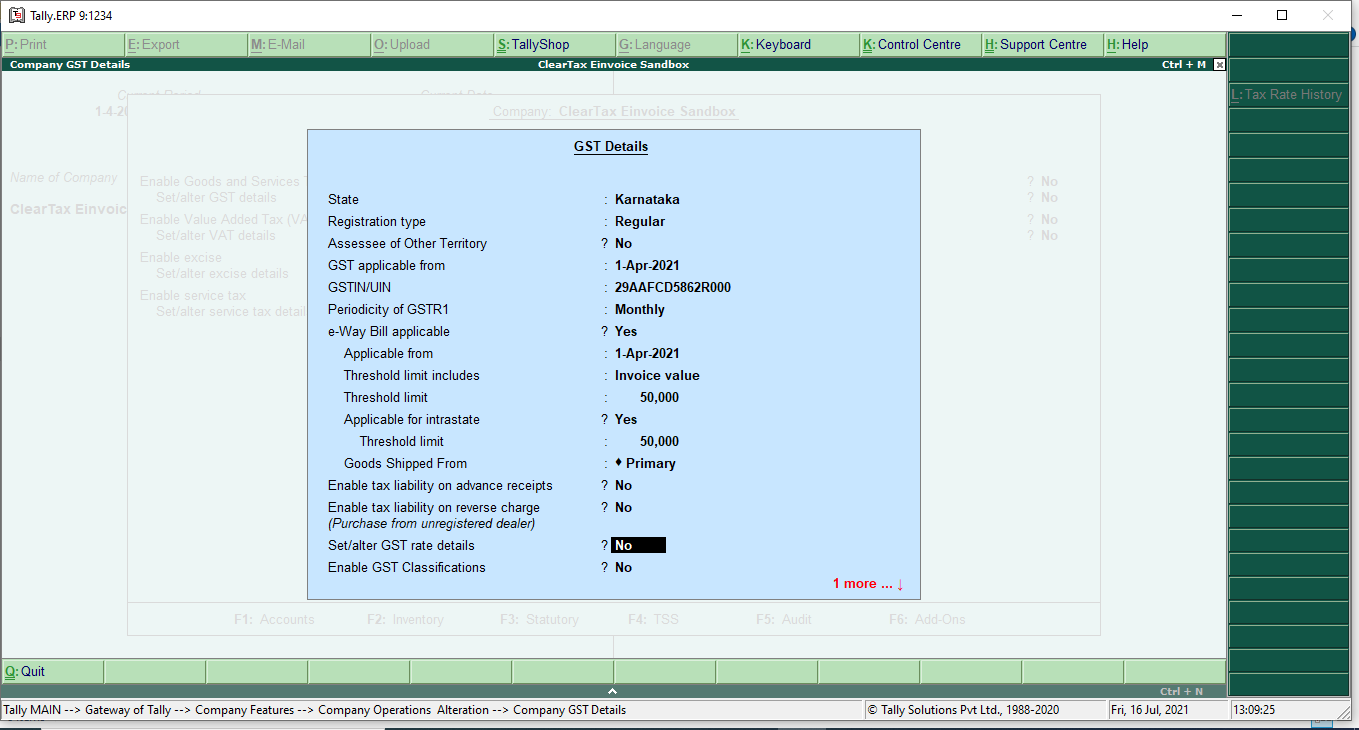1359x730 pixels.
Task: Enable GST Classifications
Action: click(x=623, y=567)
